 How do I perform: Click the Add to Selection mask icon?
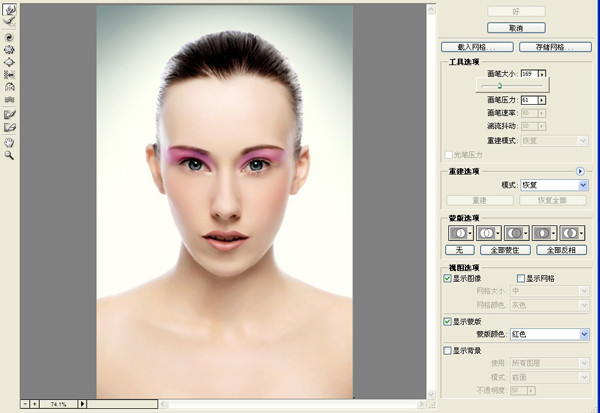tap(489, 233)
